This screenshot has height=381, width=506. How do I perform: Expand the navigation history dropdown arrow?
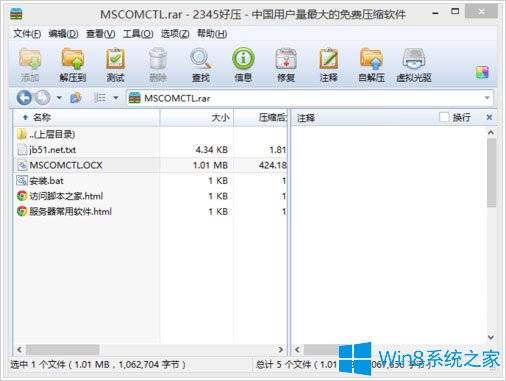tap(59, 98)
